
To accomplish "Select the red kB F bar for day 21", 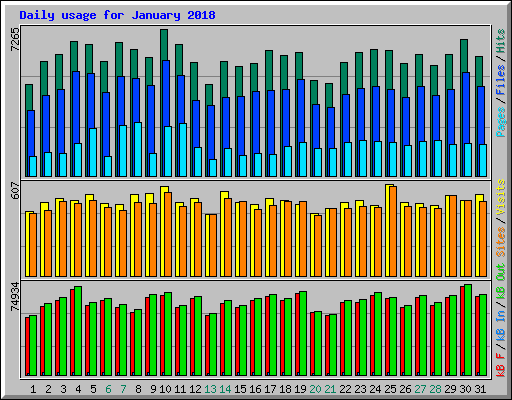I will pos(327,345).
